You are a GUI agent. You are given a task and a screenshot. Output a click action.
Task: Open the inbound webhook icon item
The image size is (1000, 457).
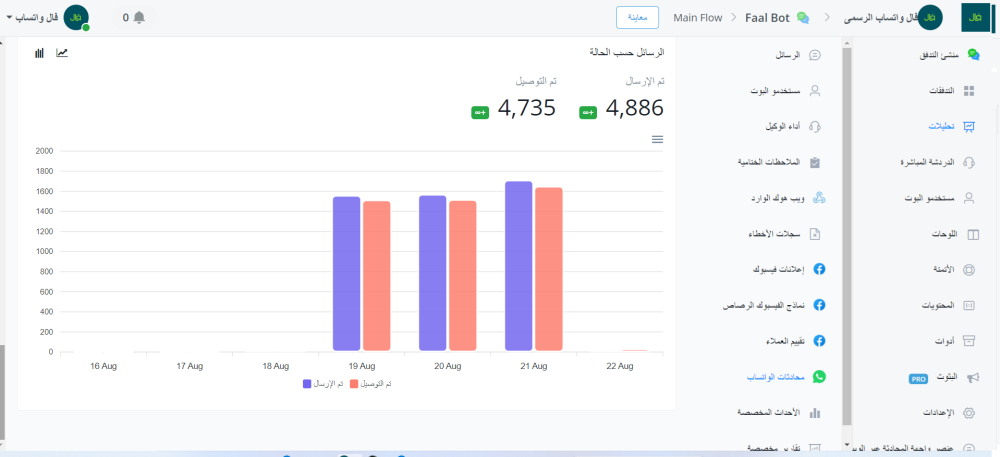coord(818,198)
